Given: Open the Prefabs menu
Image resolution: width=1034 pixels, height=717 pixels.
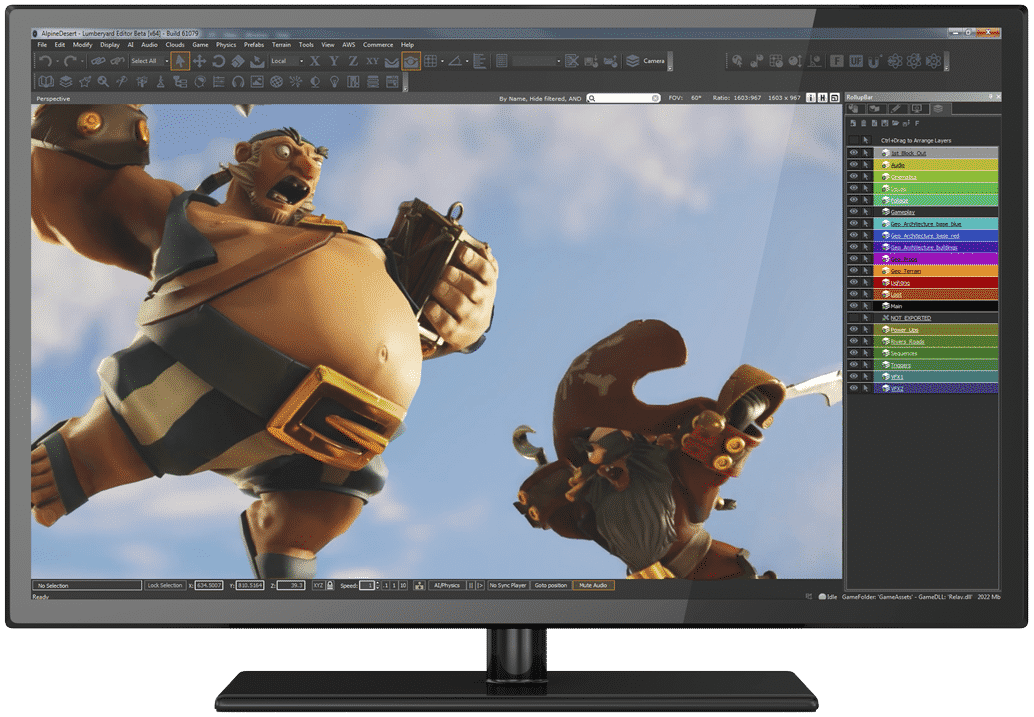Looking at the screenshot, I should pos(254,45).
